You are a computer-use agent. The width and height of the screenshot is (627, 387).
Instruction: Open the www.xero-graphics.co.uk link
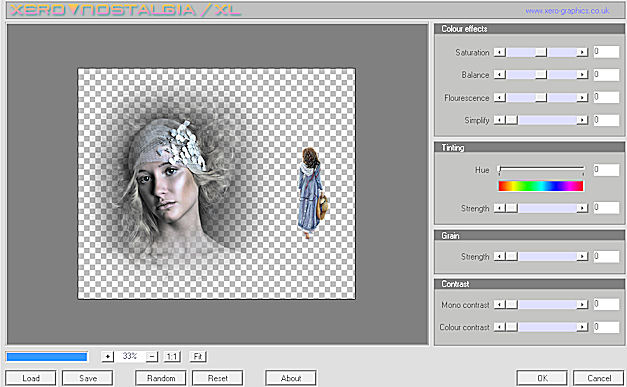click(567, 11)
